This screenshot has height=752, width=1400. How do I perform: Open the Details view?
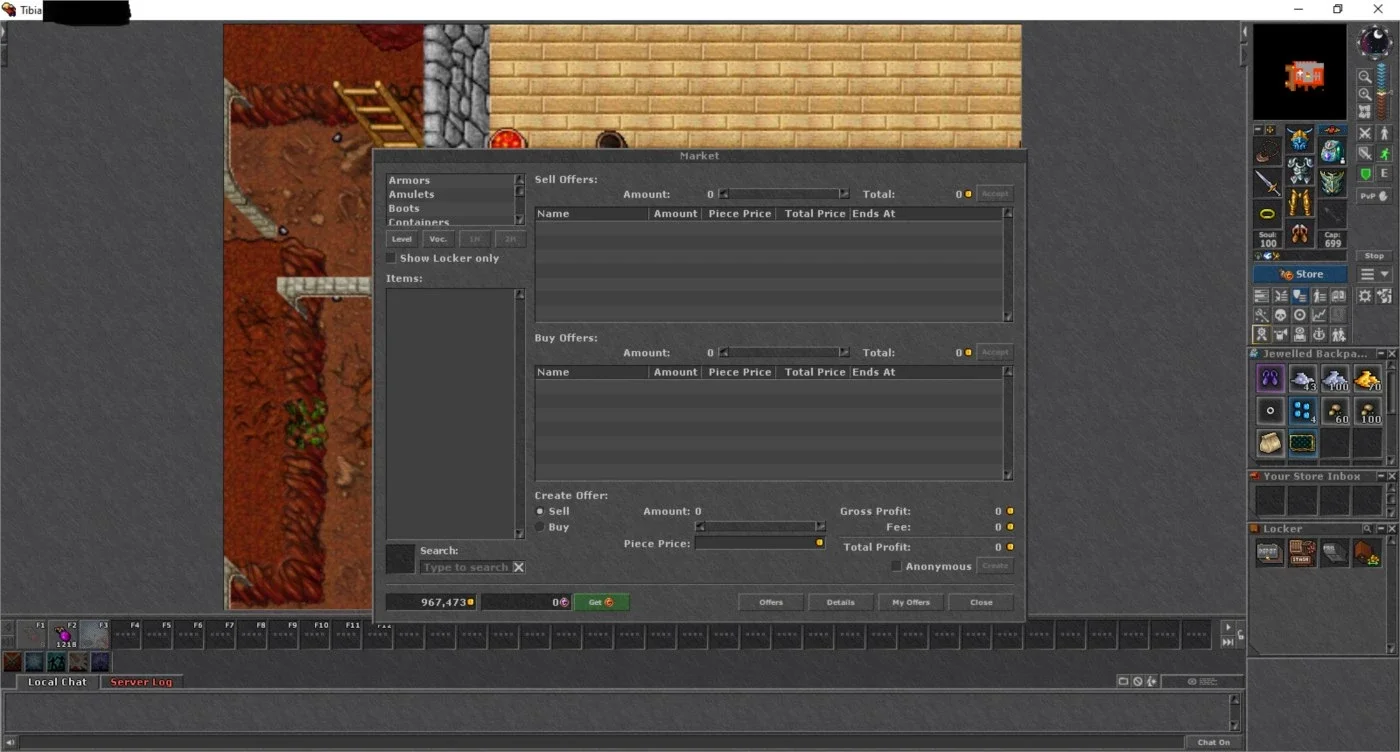point(841,602)
